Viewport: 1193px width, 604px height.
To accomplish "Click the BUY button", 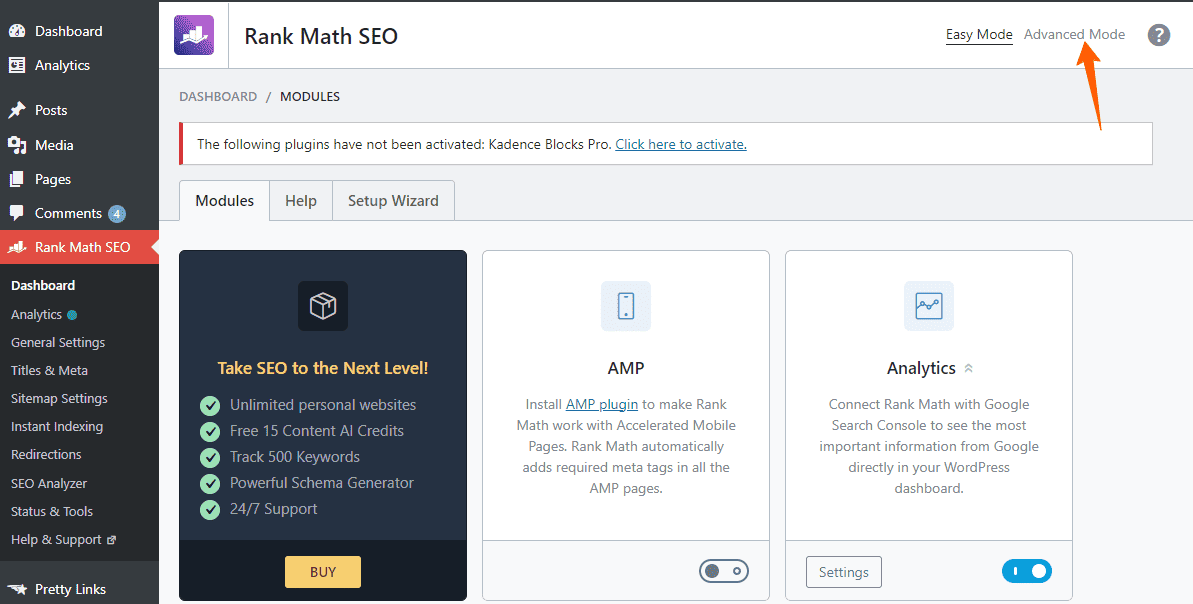I will click(x=323, y=572).
